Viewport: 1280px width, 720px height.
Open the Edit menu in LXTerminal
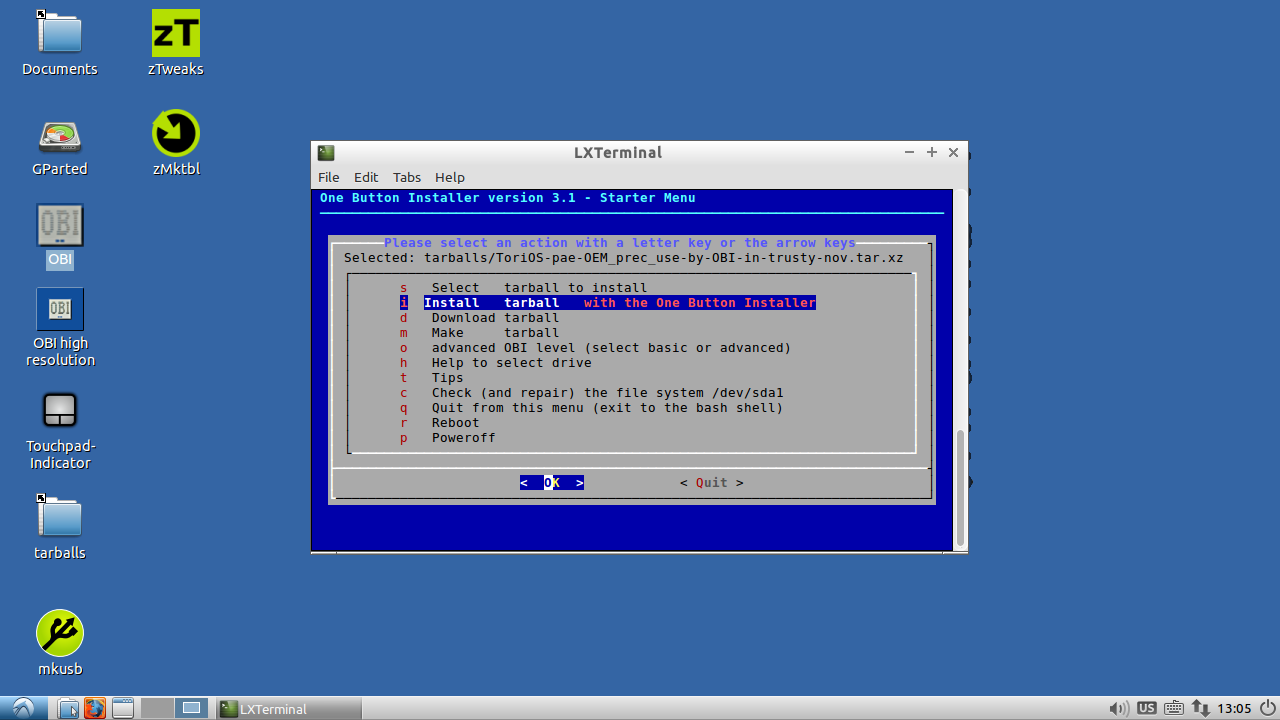[366, 177]
